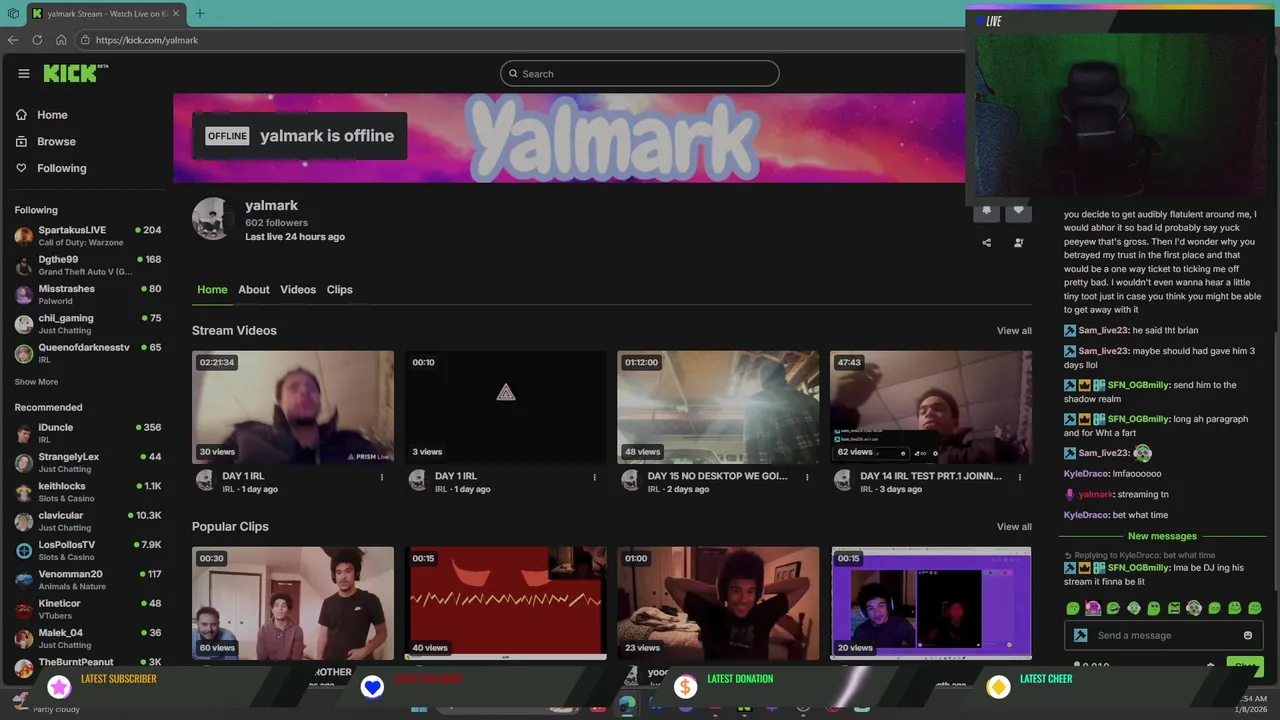The height and width of the screenshot is (720, 1280).
Task: Go back in browser history
Action: tap(13, 40)
